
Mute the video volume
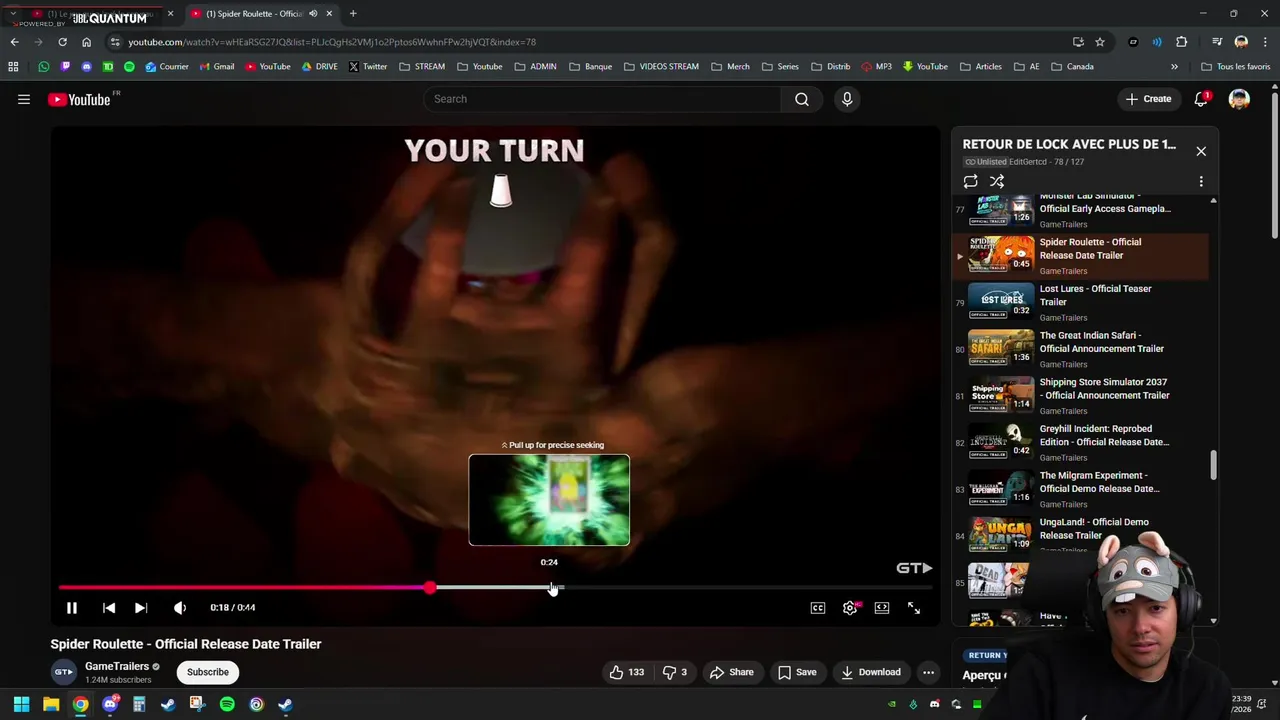180,608
